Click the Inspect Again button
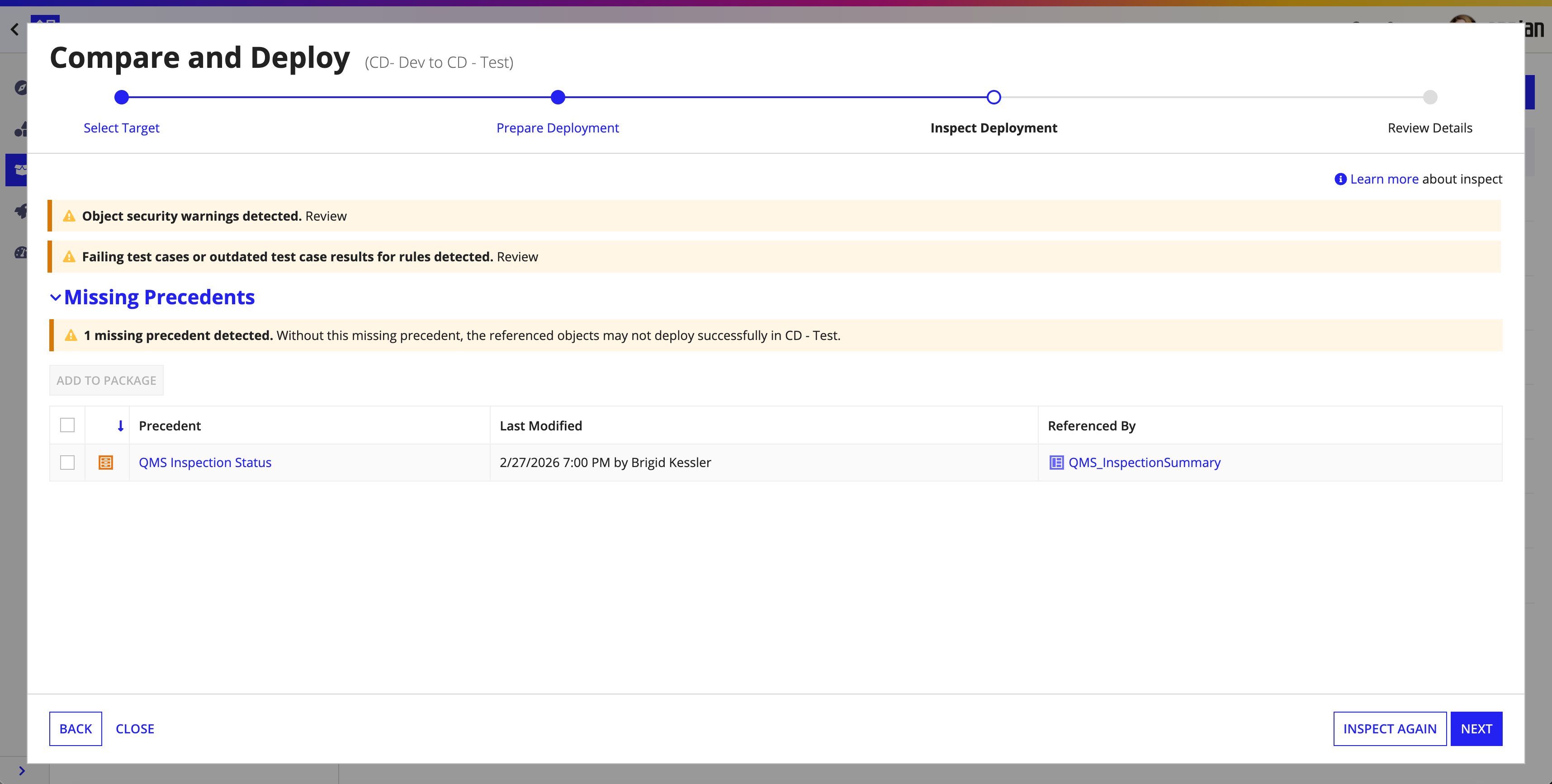1552x784 pixels. tap(1389, 728)
